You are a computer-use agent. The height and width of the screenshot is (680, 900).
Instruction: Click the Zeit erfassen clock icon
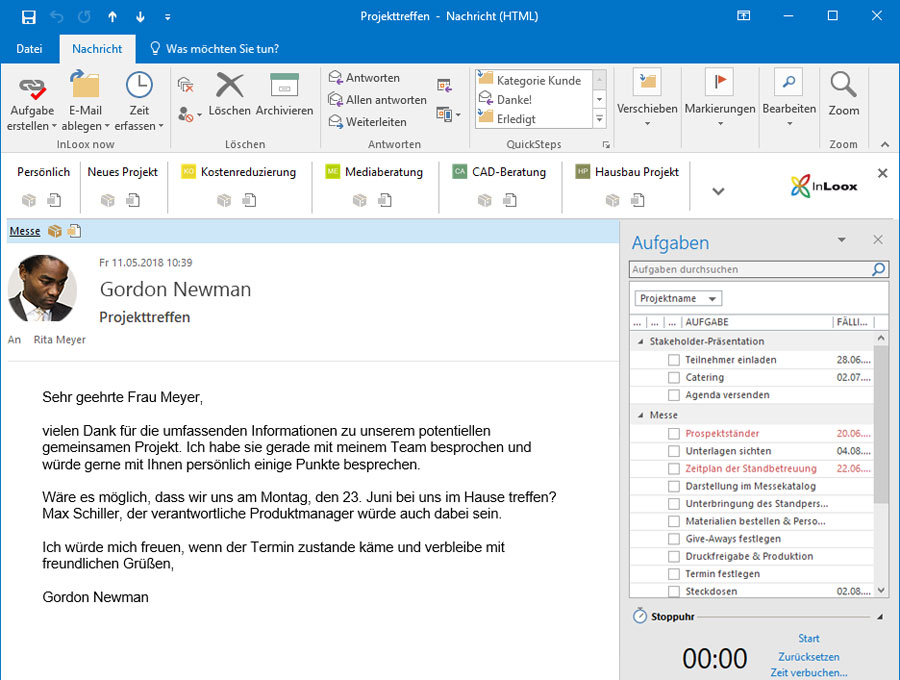[139, 86]
